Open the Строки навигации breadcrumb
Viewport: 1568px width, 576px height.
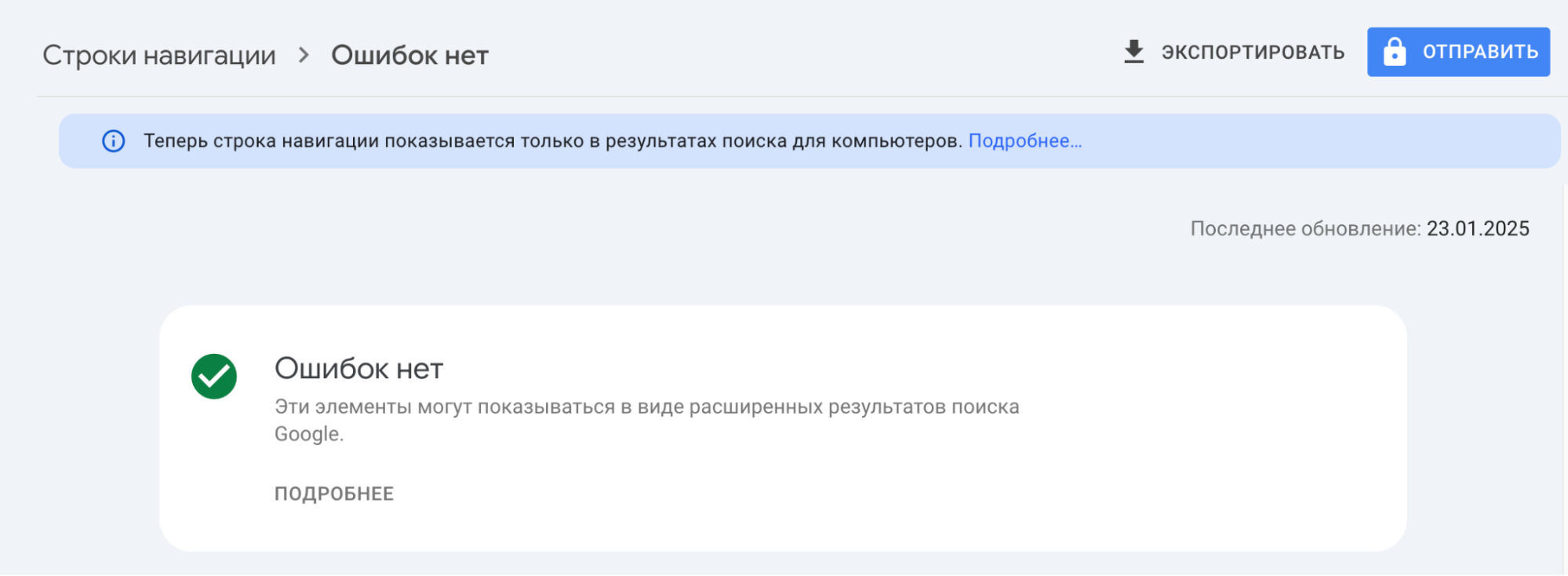click(159, 55)
